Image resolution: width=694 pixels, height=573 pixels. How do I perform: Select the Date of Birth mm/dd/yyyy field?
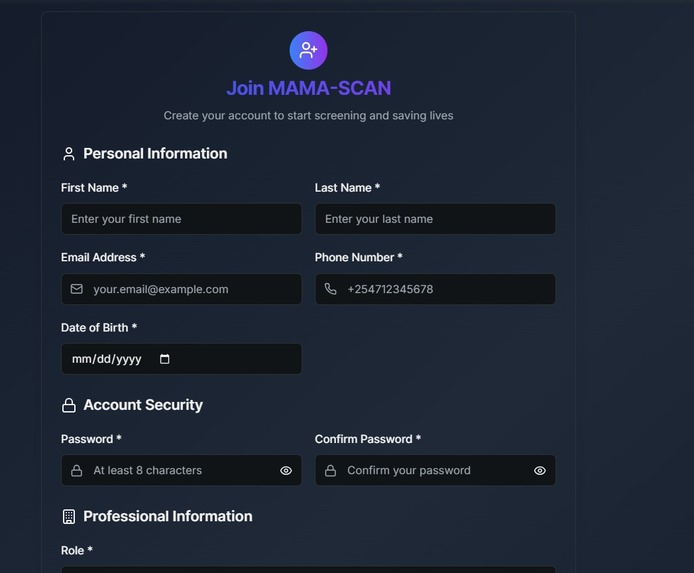(x=181, y=359)
